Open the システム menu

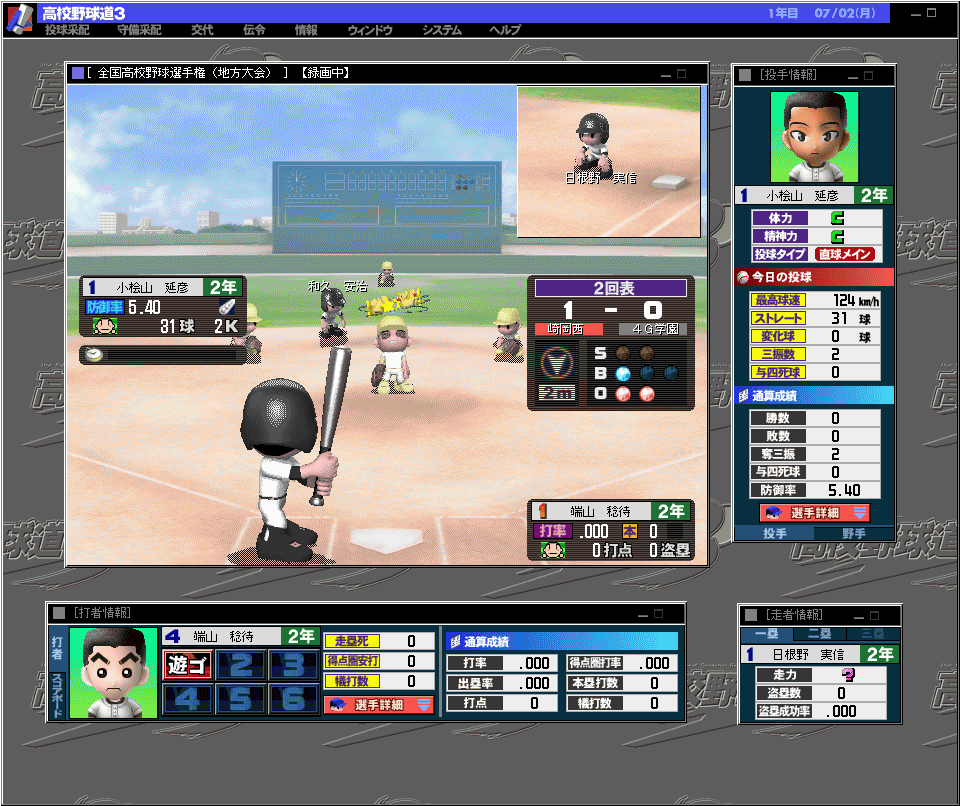pyautogui.click(x=441, y=30)
